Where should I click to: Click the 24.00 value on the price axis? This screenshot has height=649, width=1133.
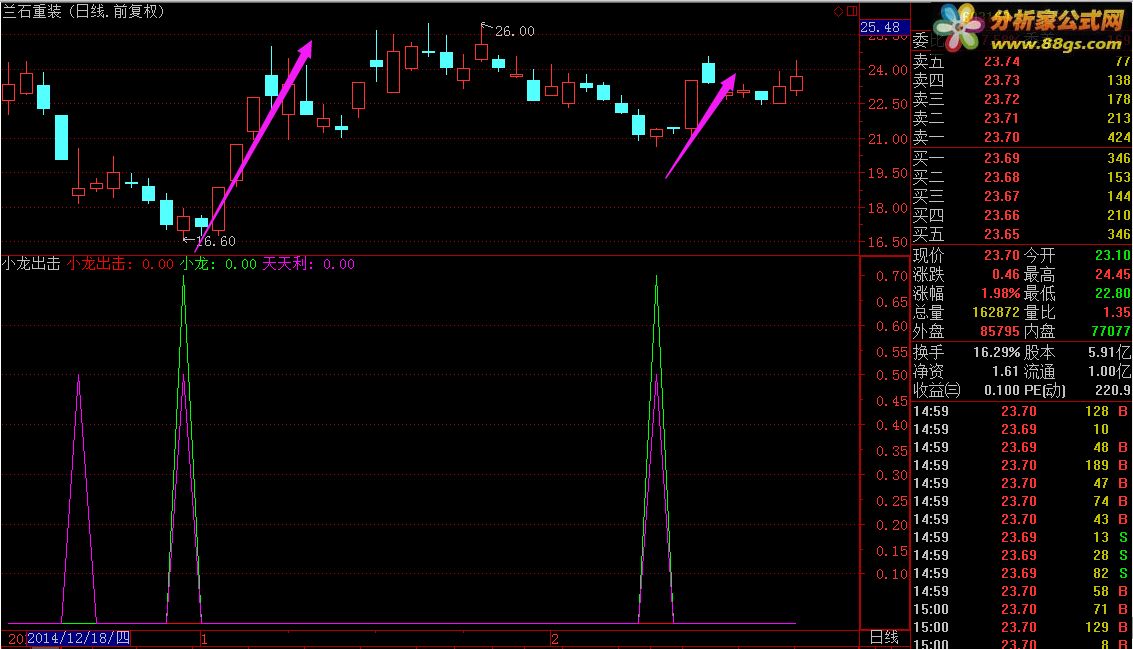pyautogui.click(x=887, y=70)
